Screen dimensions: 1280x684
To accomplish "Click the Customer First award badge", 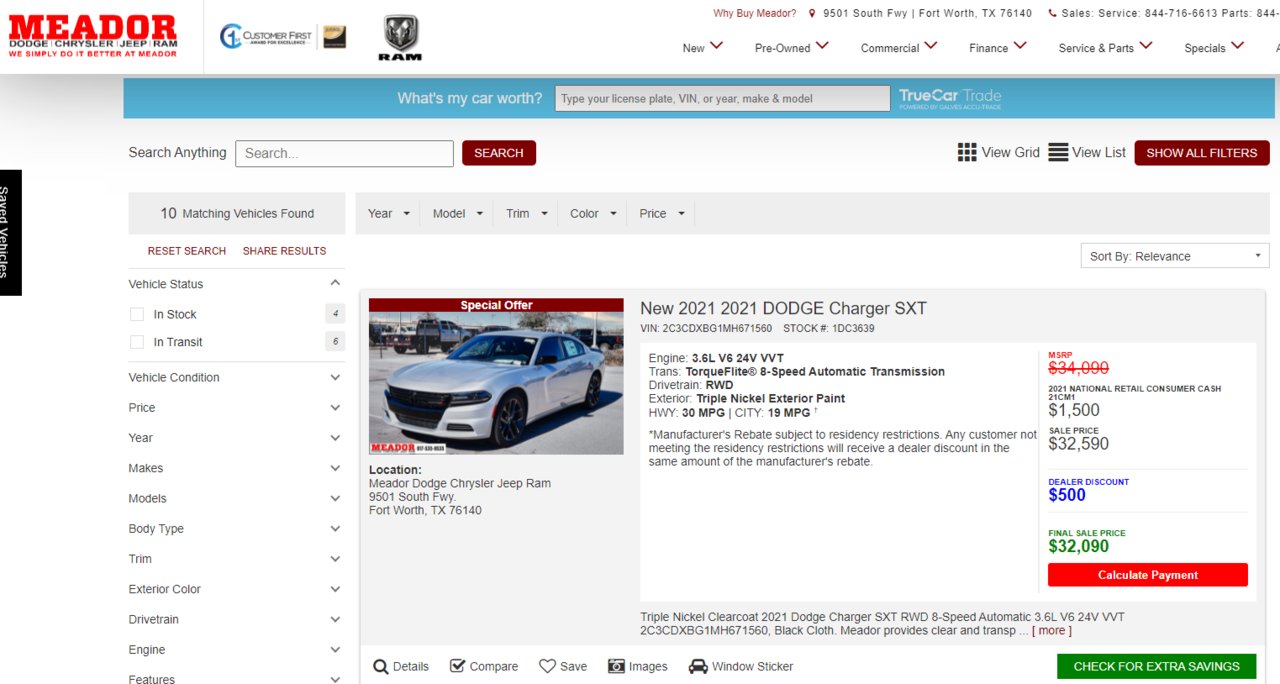I will coord(283,37).
